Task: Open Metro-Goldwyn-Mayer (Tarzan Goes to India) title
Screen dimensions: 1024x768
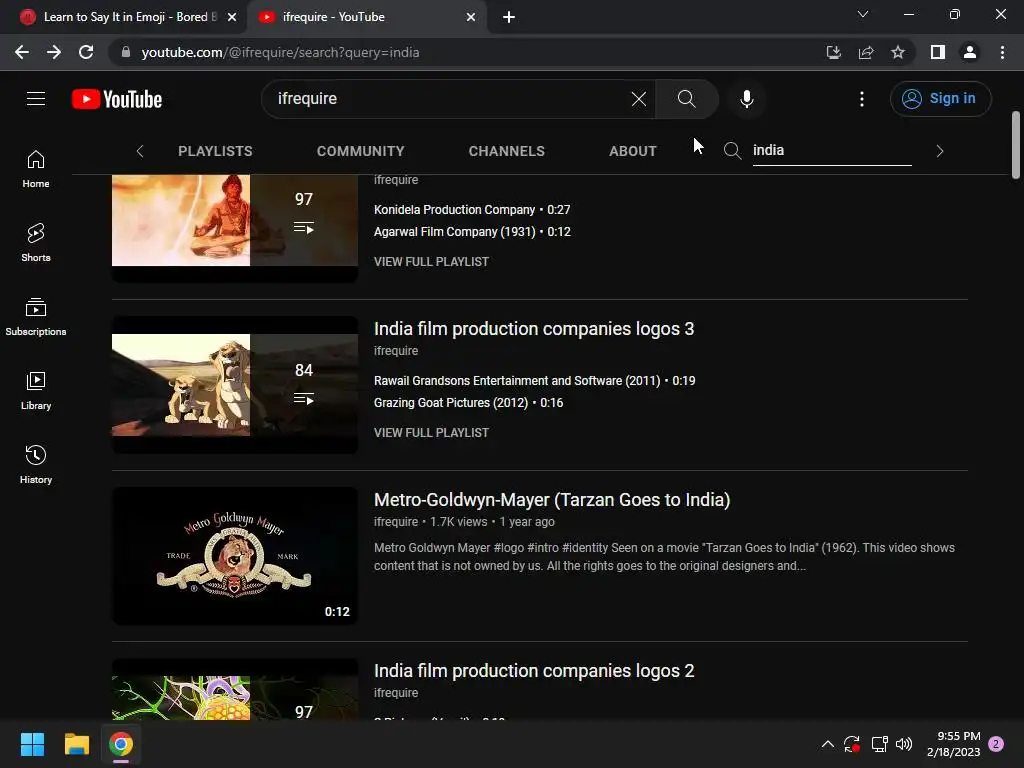Action: [552, 500]
